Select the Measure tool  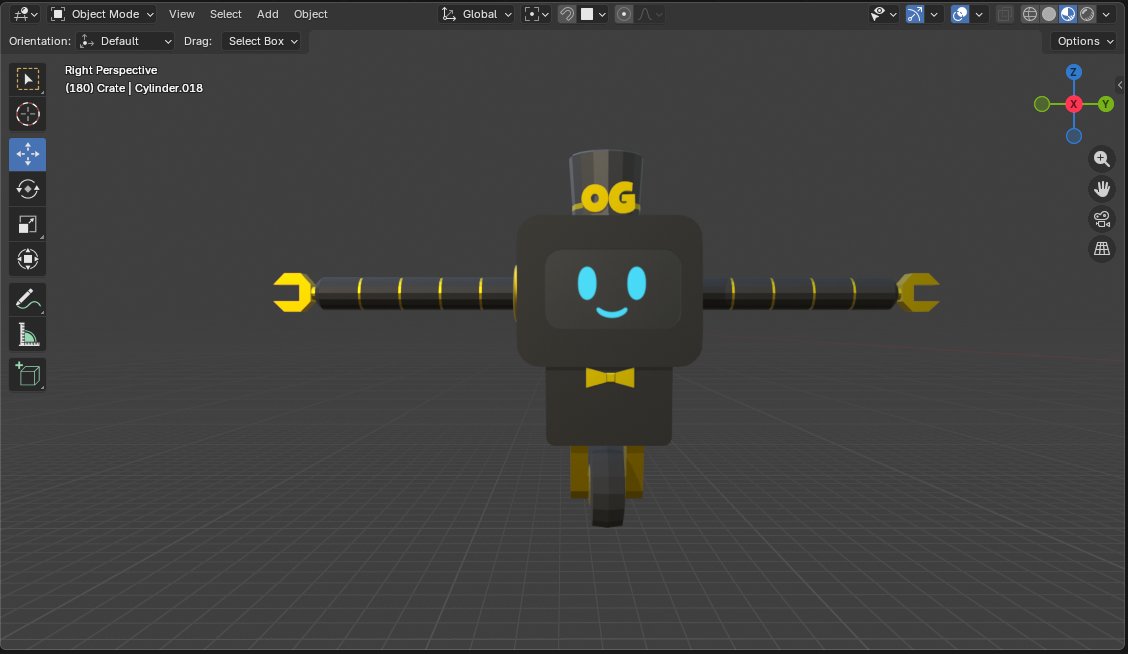[28, 334]
